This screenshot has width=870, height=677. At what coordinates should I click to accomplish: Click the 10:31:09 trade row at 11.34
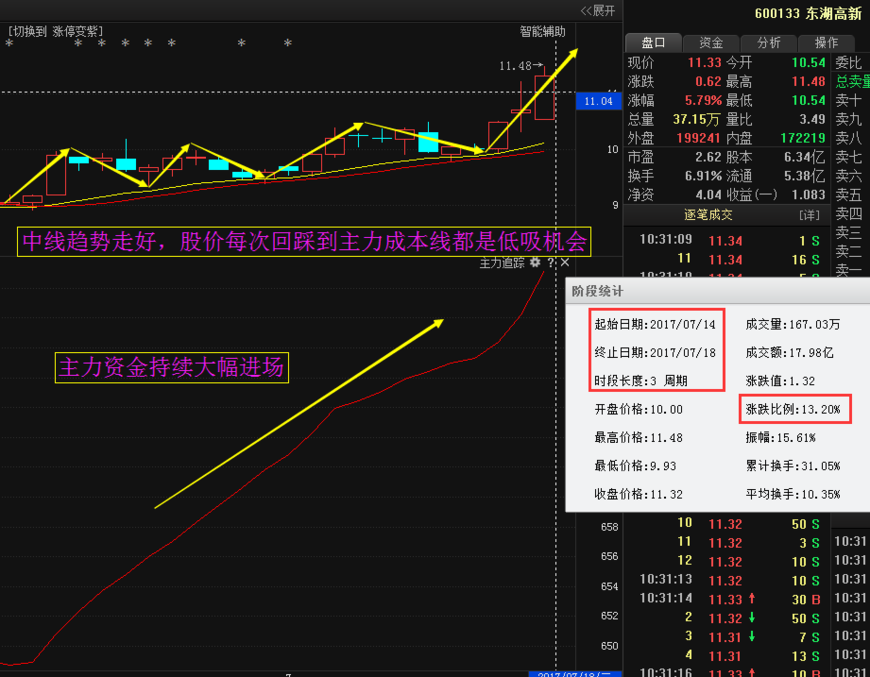[x=729, y=240]
